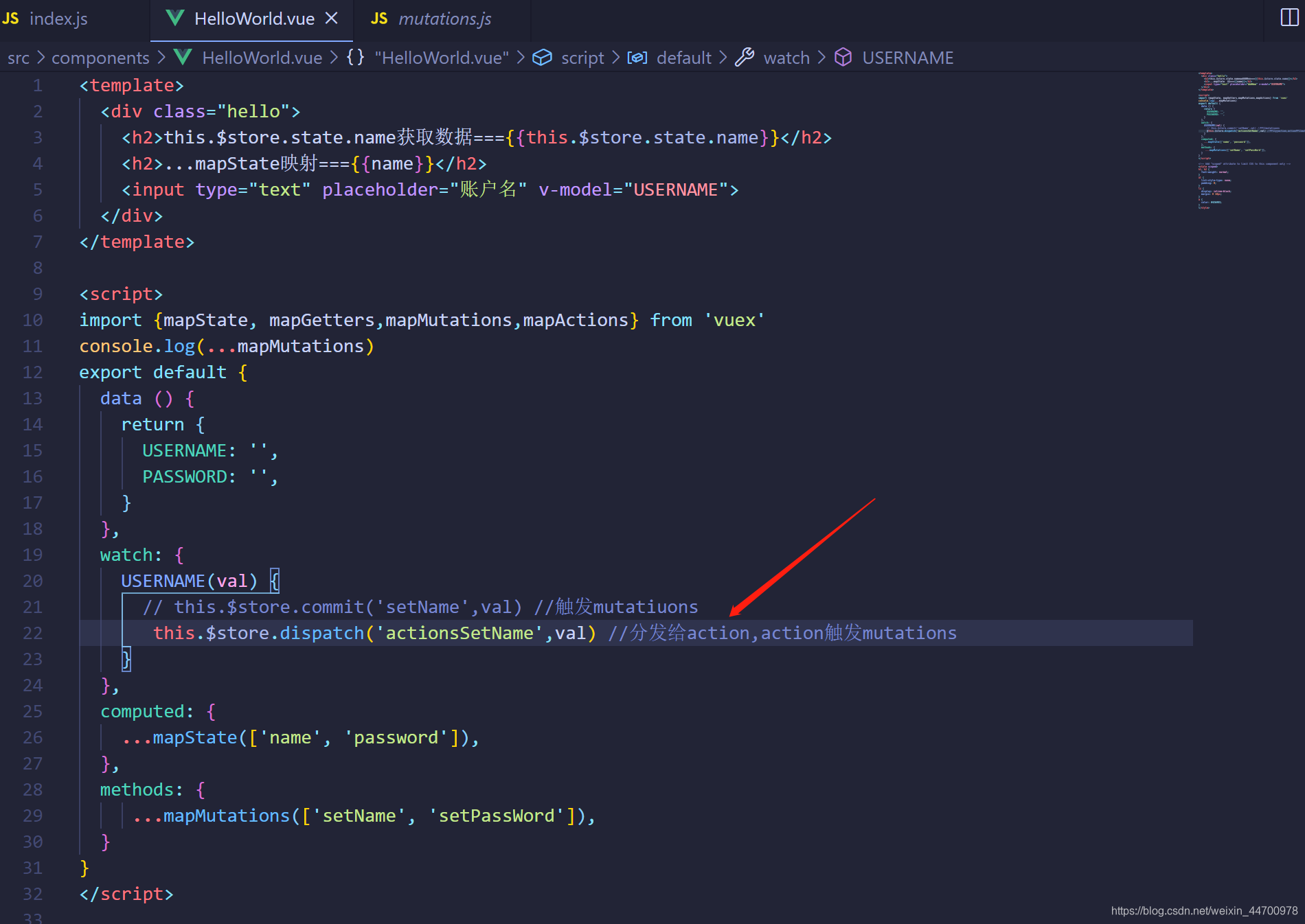Switch to the index.js tab
Screen dimensions: 1305x924
pos(58,19)
